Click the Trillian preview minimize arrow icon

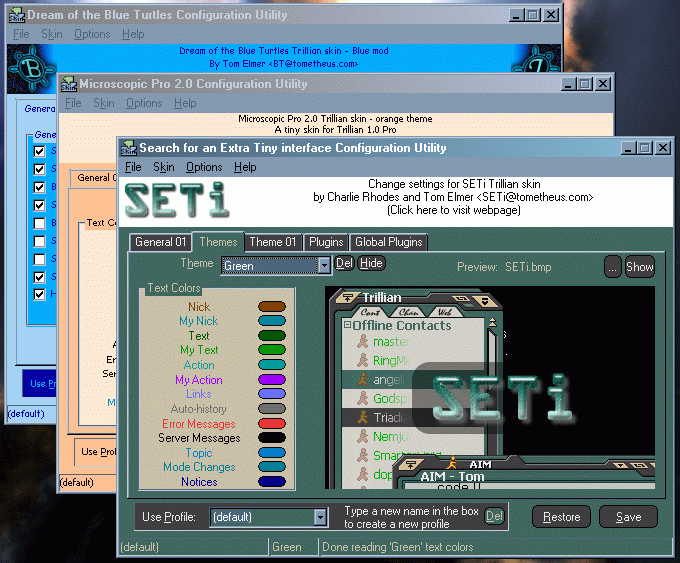484,301
